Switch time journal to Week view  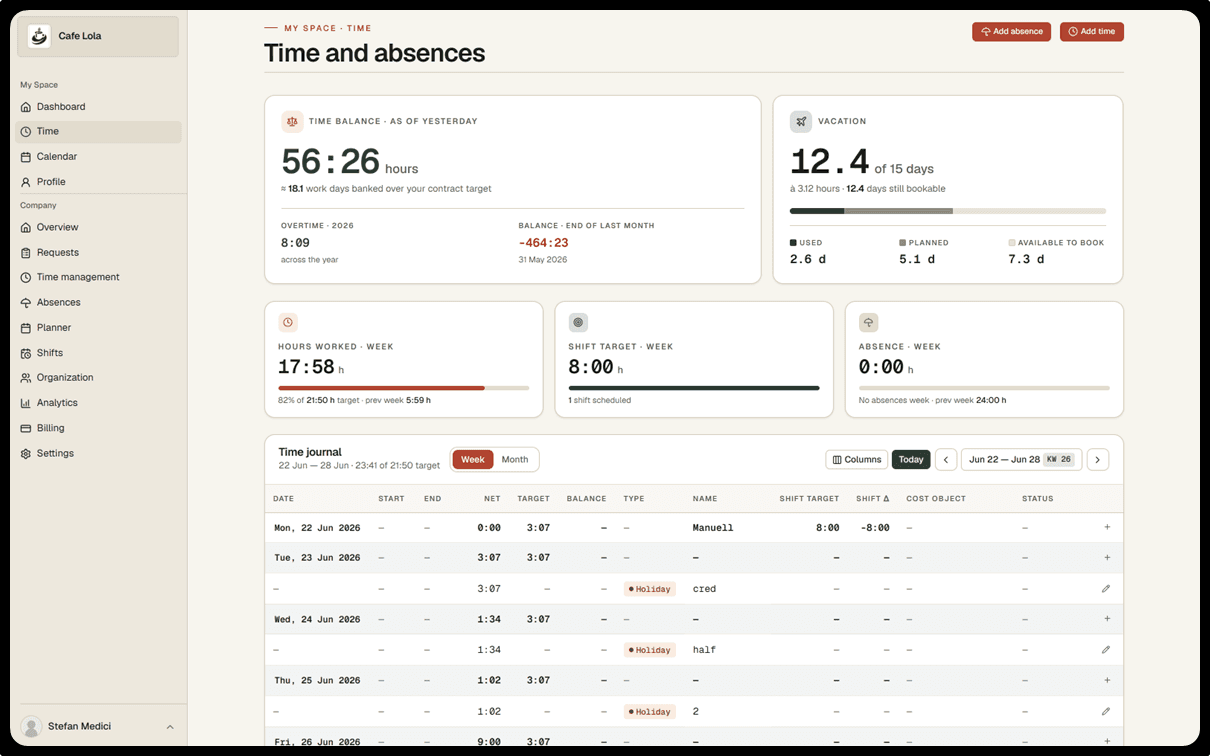pos(473,460)
